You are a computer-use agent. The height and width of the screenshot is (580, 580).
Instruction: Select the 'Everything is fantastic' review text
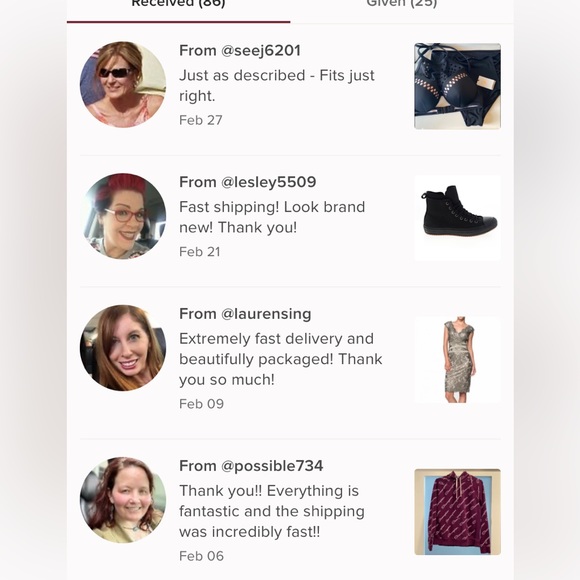coord(272,511)
